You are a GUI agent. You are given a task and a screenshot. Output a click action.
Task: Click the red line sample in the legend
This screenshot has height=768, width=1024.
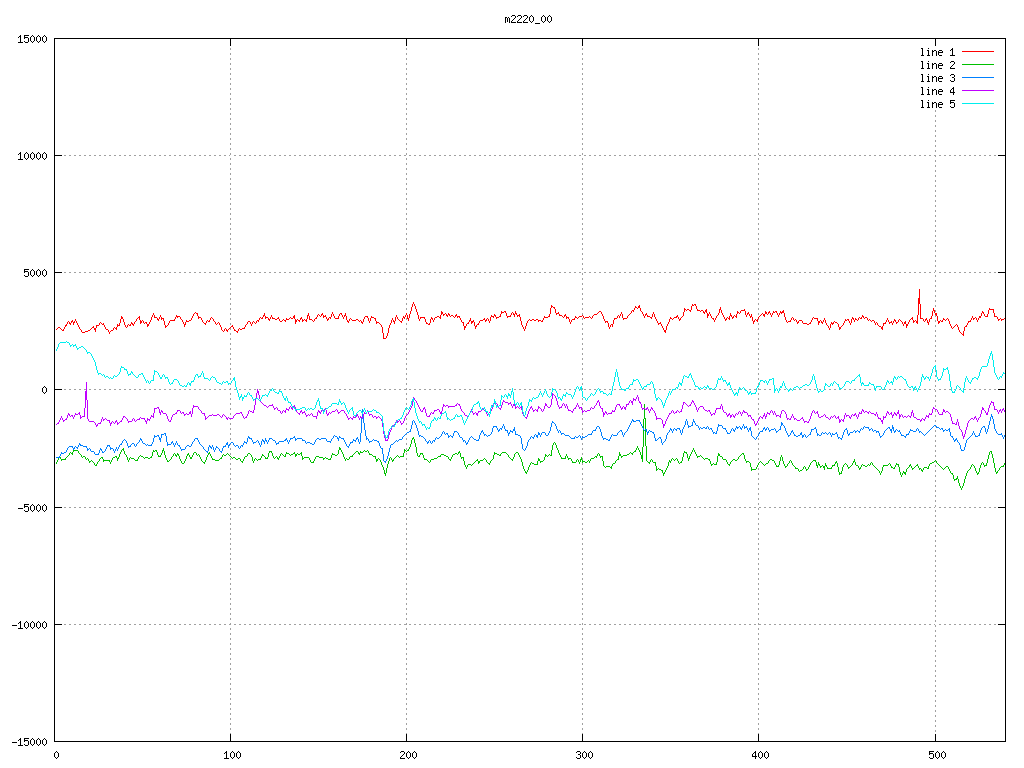click(x=978, y=52)
